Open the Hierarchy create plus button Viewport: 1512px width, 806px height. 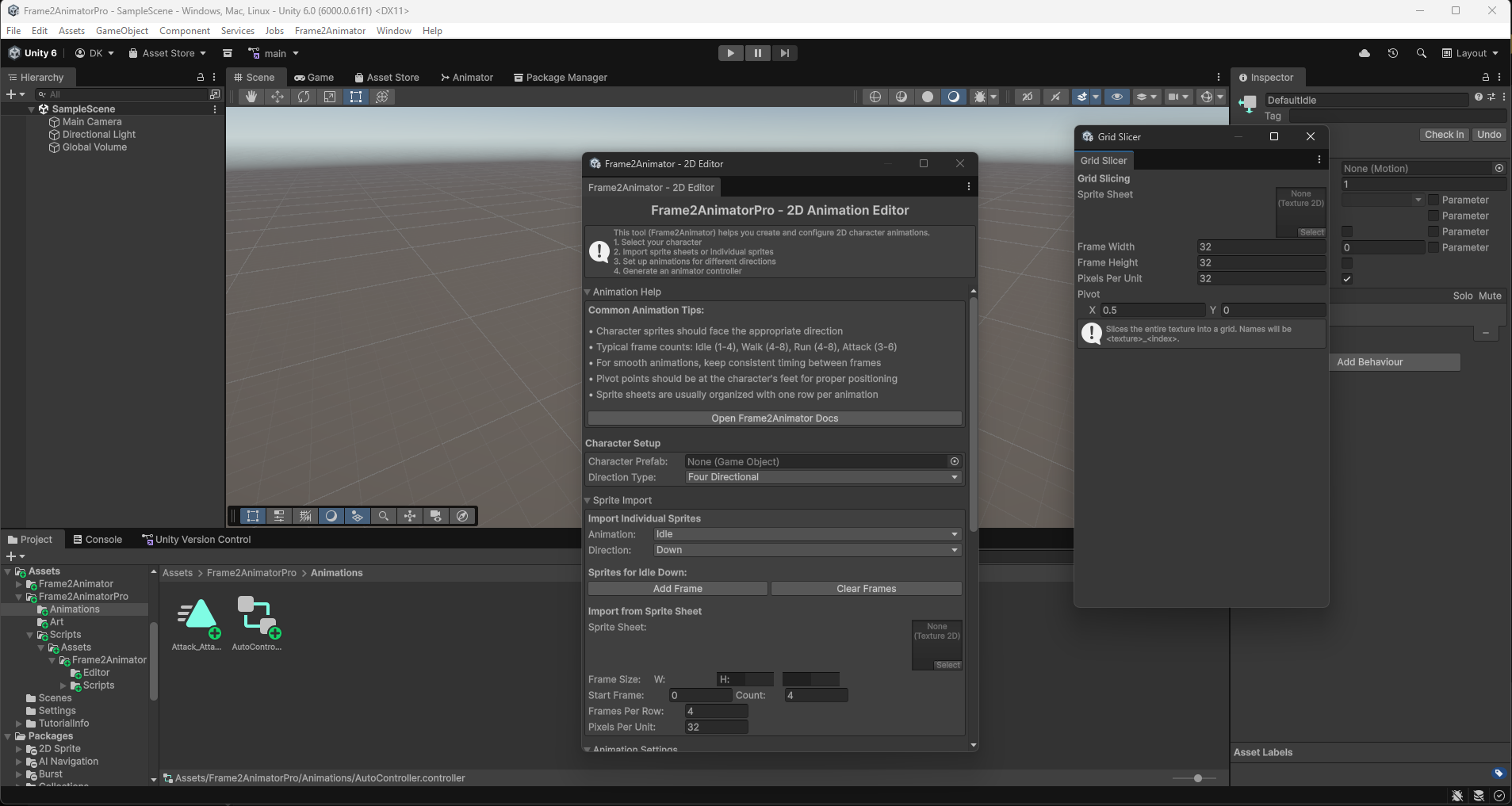[15, 94]
